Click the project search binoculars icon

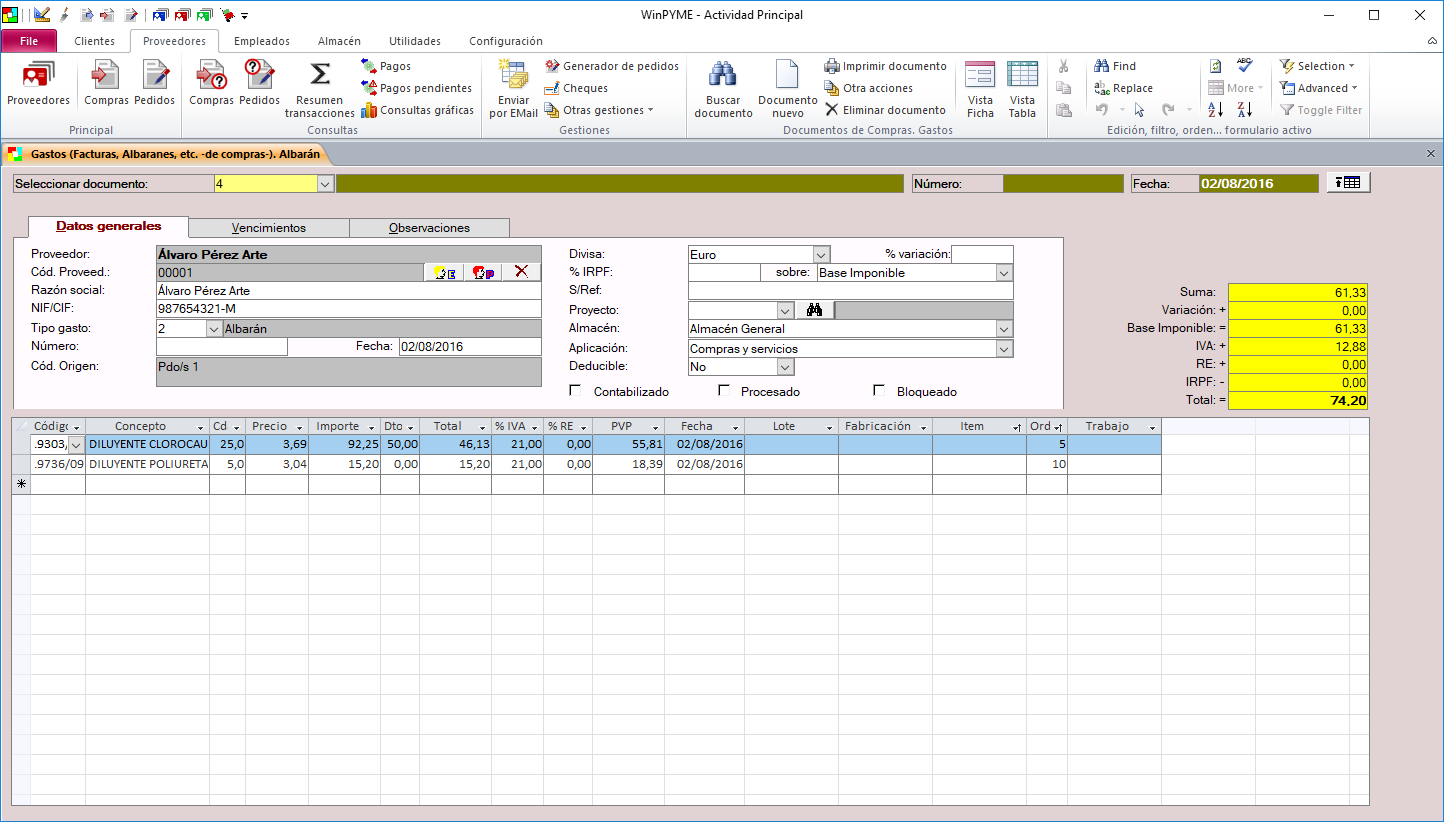(814, 311)
